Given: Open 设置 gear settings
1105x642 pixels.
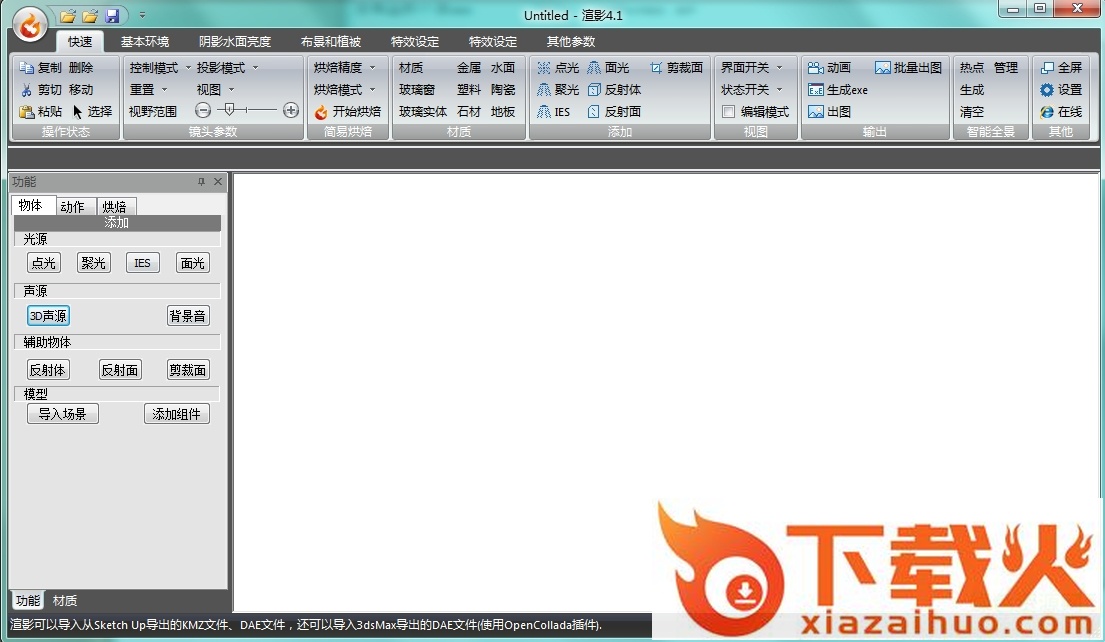Looking at the screenshot, I should point(1061,89).
